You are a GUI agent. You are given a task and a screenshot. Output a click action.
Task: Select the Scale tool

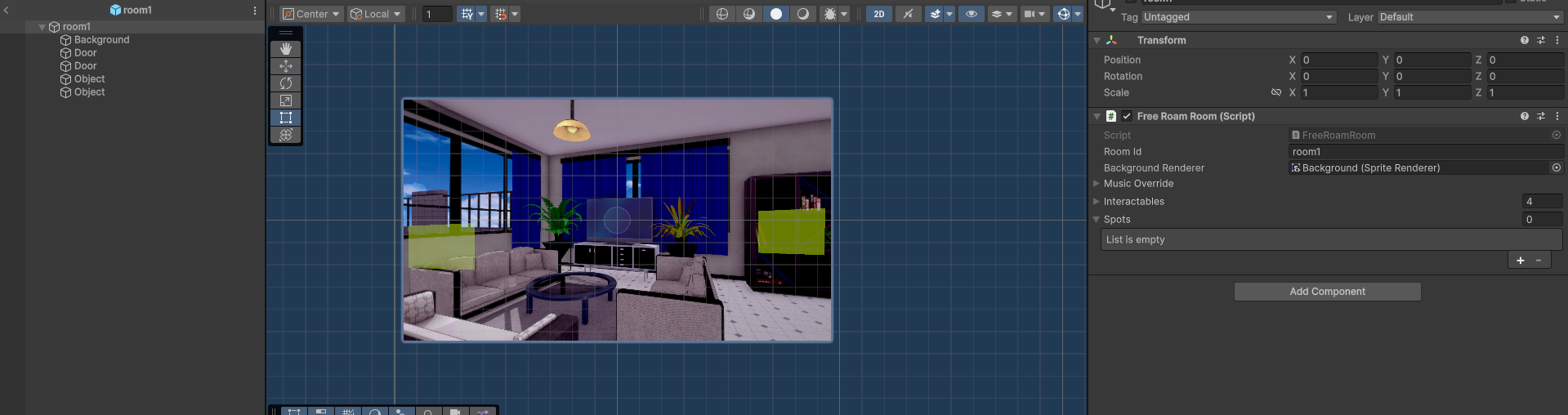[x=286, y=100]
